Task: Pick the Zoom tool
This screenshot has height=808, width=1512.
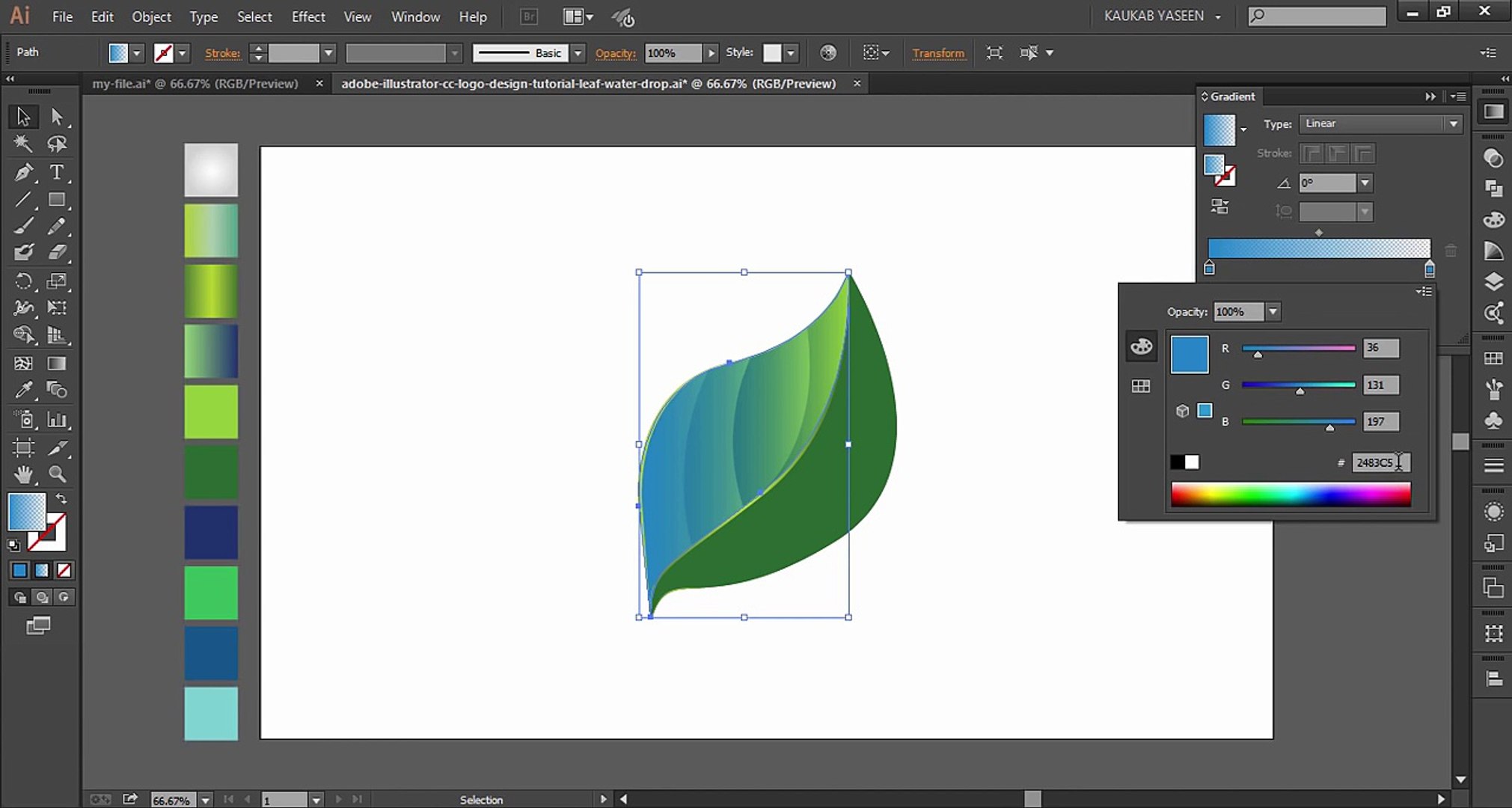Action: tap(57, 474)
